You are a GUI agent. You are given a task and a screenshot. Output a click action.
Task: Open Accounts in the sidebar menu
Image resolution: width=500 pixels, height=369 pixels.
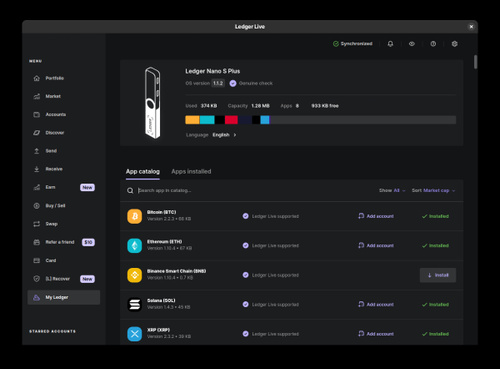click(x=55, y=114)
